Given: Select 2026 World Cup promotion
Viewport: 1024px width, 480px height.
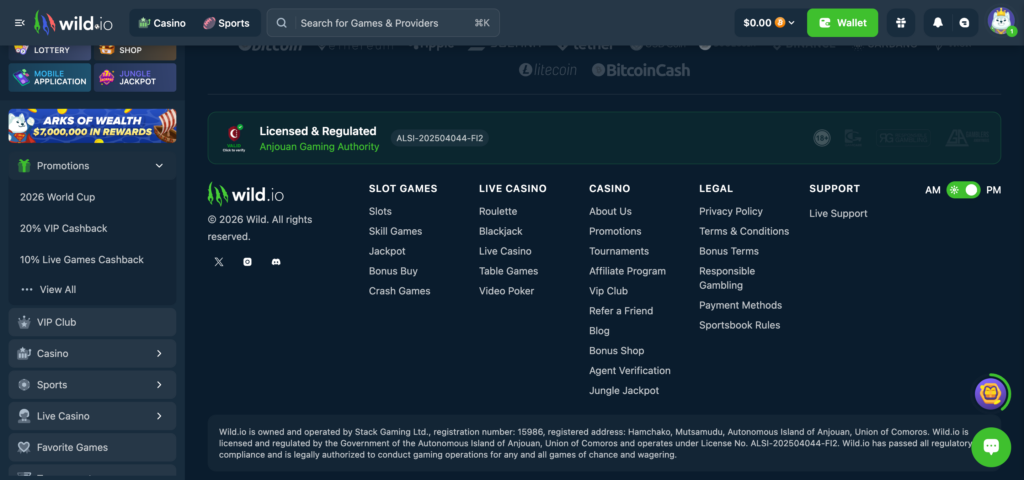Looking at the screenshot, I should click(x=57, y=197).
